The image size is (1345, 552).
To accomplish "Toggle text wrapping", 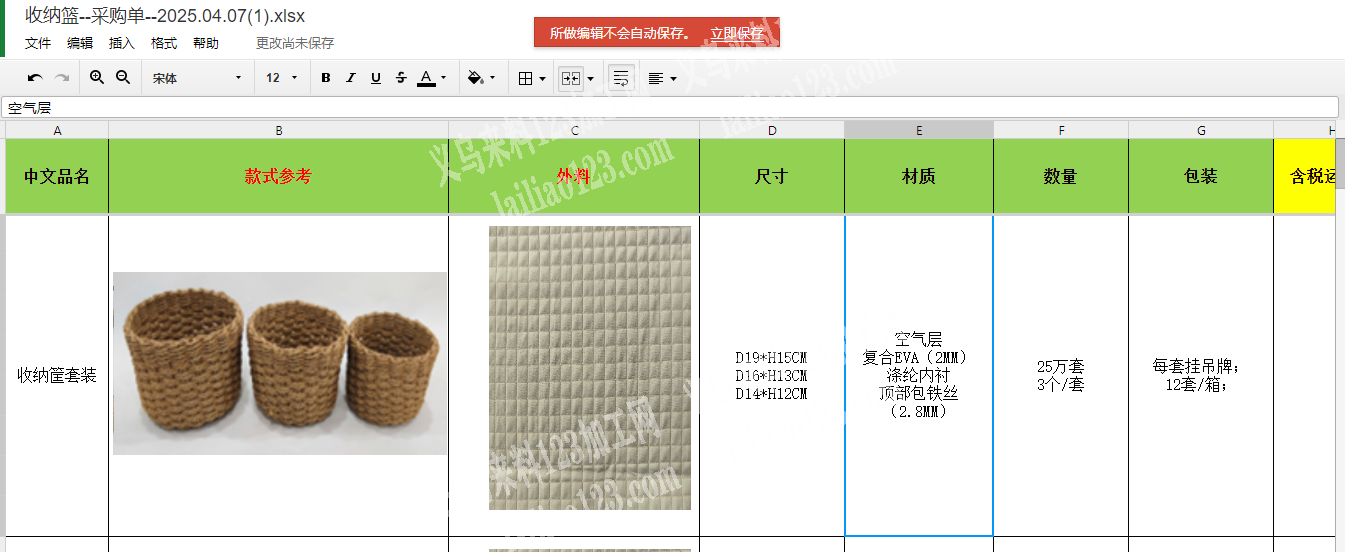I will (621, 78).
